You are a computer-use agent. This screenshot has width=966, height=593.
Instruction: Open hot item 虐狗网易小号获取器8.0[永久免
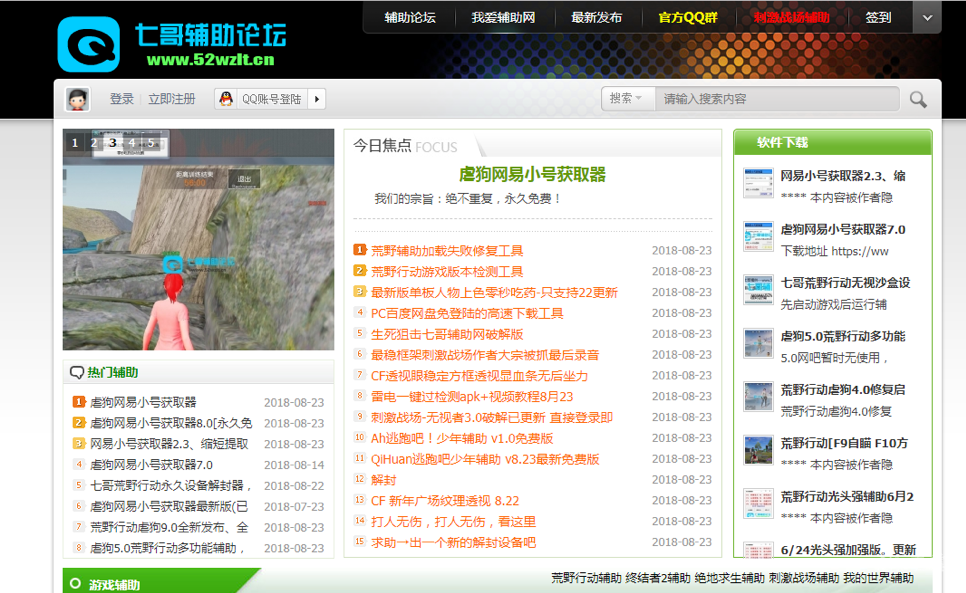[171, 423]
